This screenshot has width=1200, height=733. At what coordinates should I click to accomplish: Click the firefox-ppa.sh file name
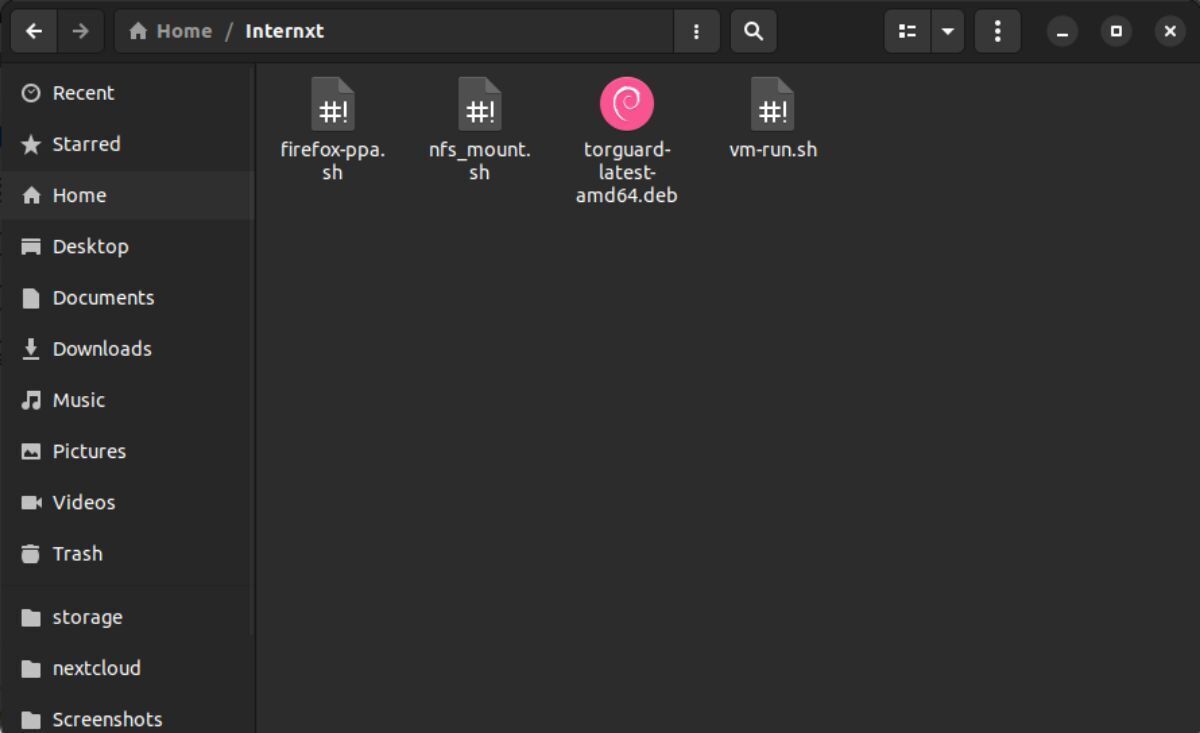tap(333, 161)
